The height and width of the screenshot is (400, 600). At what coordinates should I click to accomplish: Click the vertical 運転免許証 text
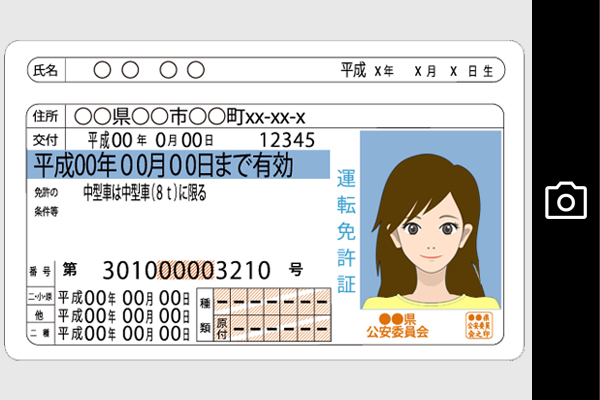coord(346,230)
